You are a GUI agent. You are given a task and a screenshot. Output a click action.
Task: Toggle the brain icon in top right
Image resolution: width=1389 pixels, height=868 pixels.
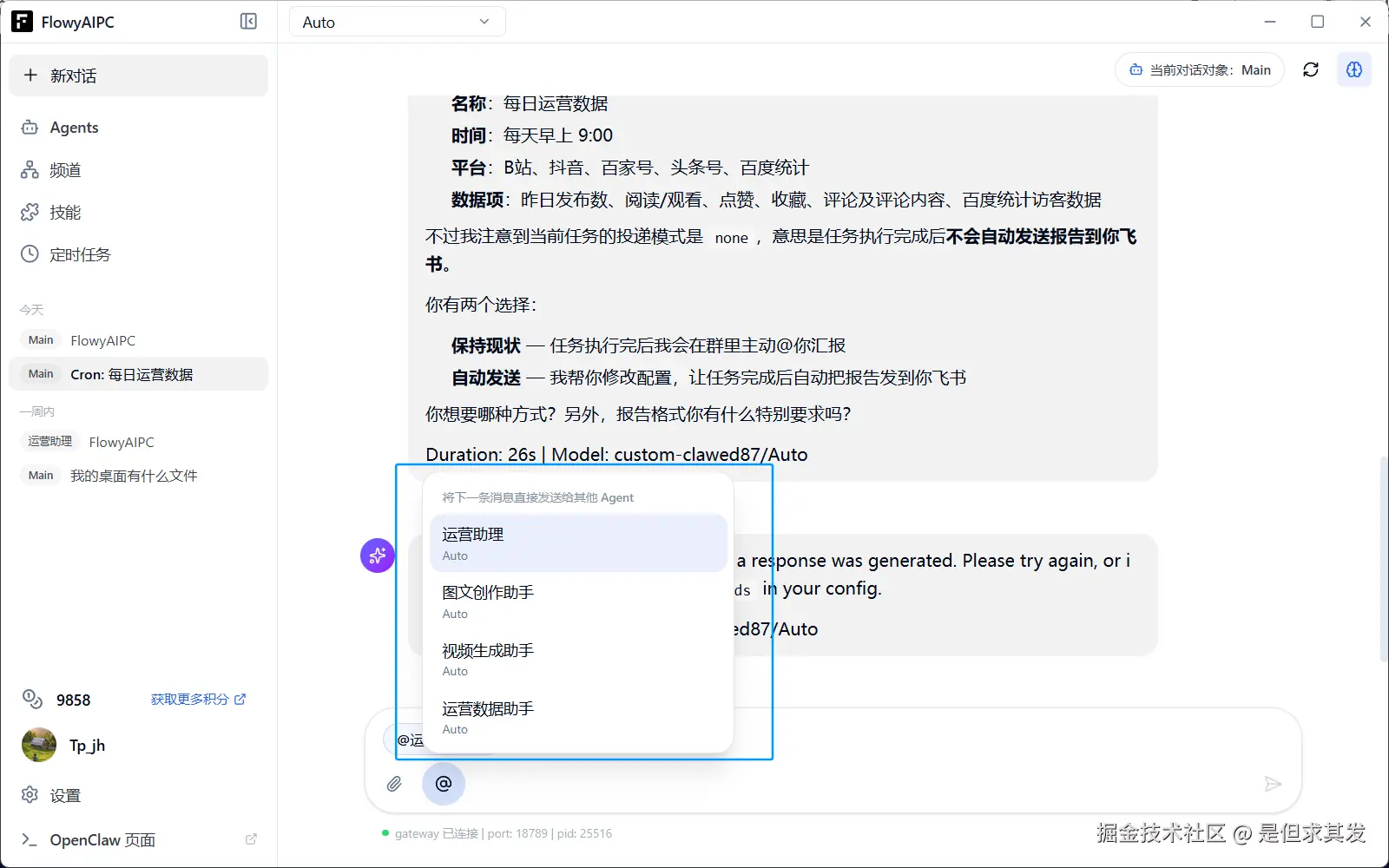[x=1354, y=69]
